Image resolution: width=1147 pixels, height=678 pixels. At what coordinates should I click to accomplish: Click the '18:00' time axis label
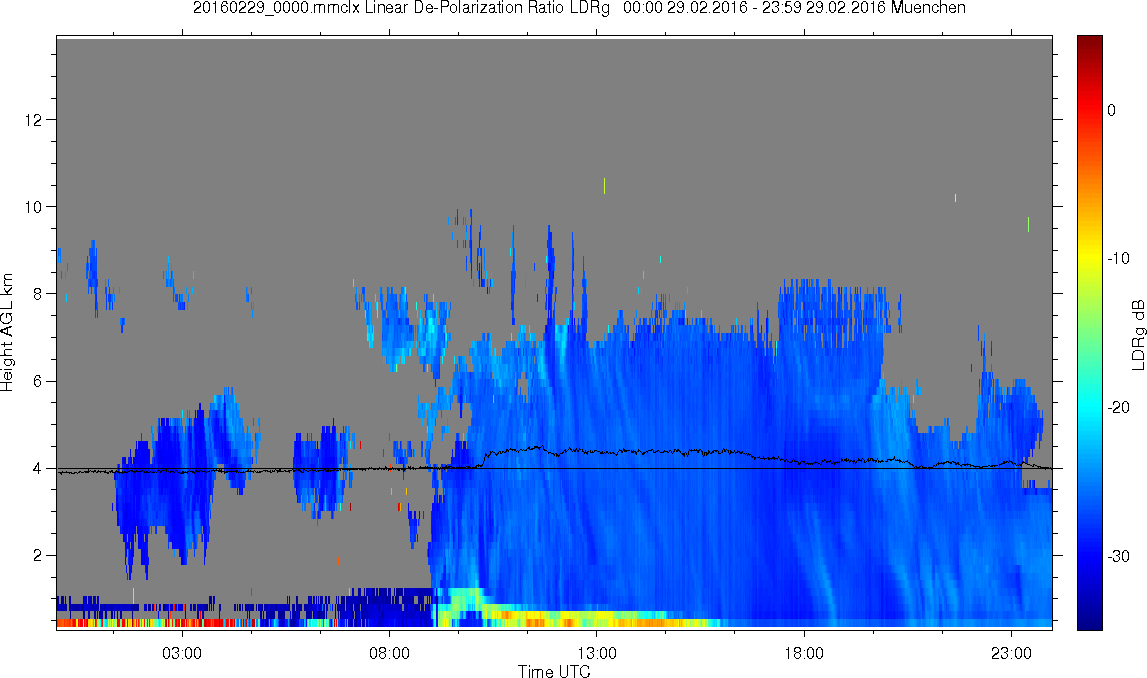(x=804, y=653)
